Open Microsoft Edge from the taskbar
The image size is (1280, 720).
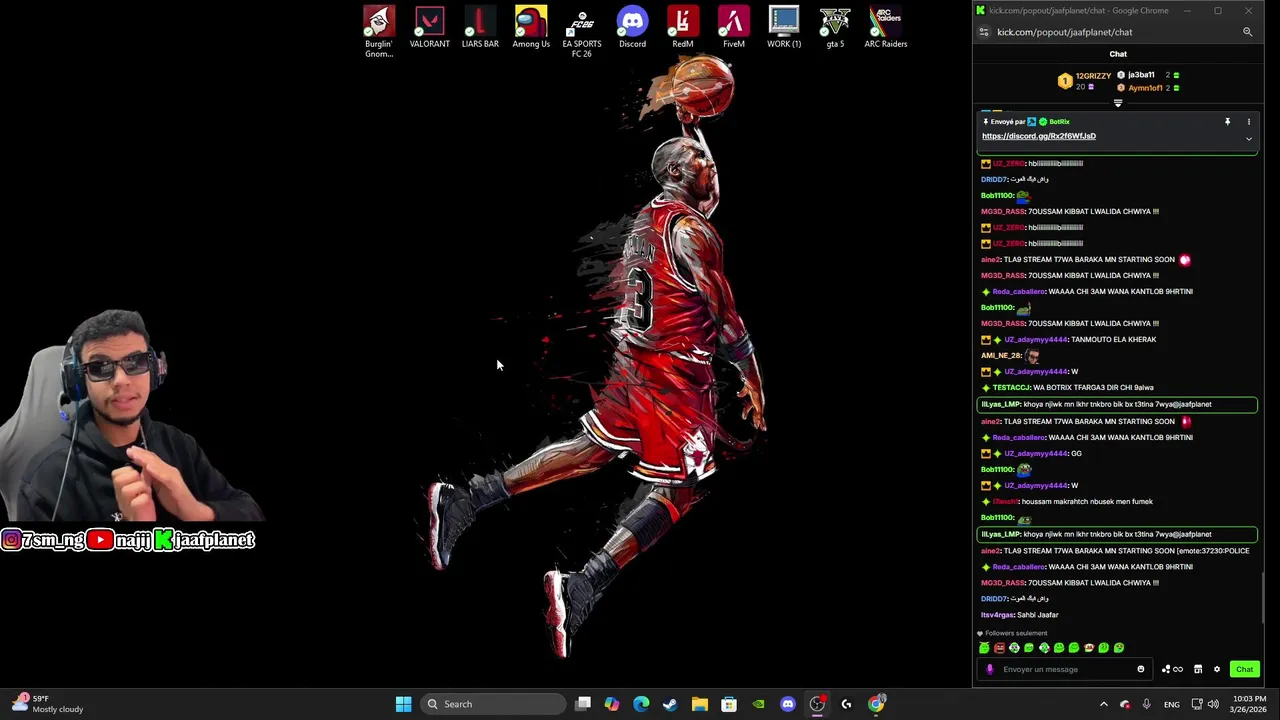(x=641, y=704)
